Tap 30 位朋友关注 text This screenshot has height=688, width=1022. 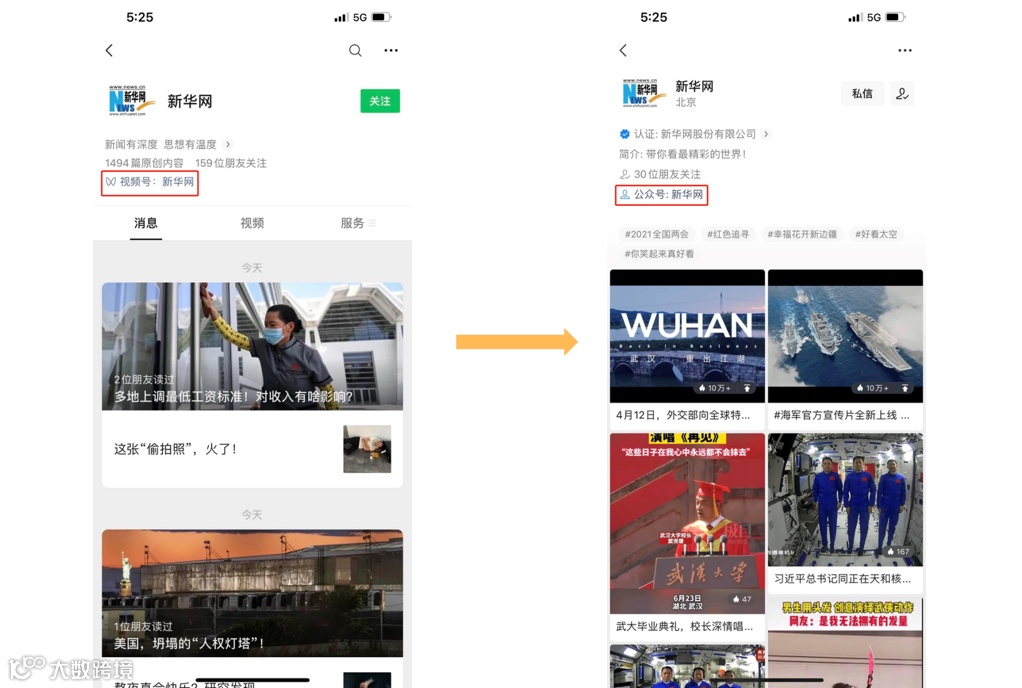coord(667,174)
